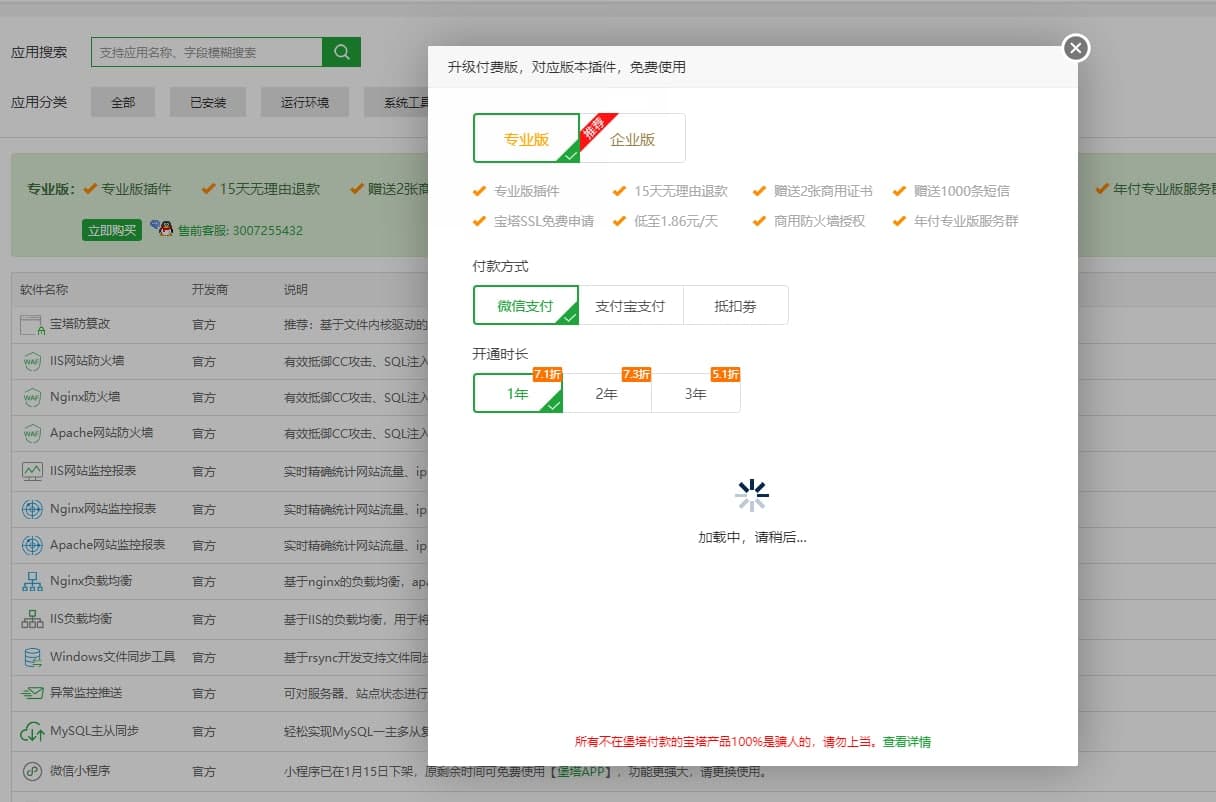Click the IIS负载均衡 network icon
The width and height of the screenshot is (1216, 802).
coord(32,619)
